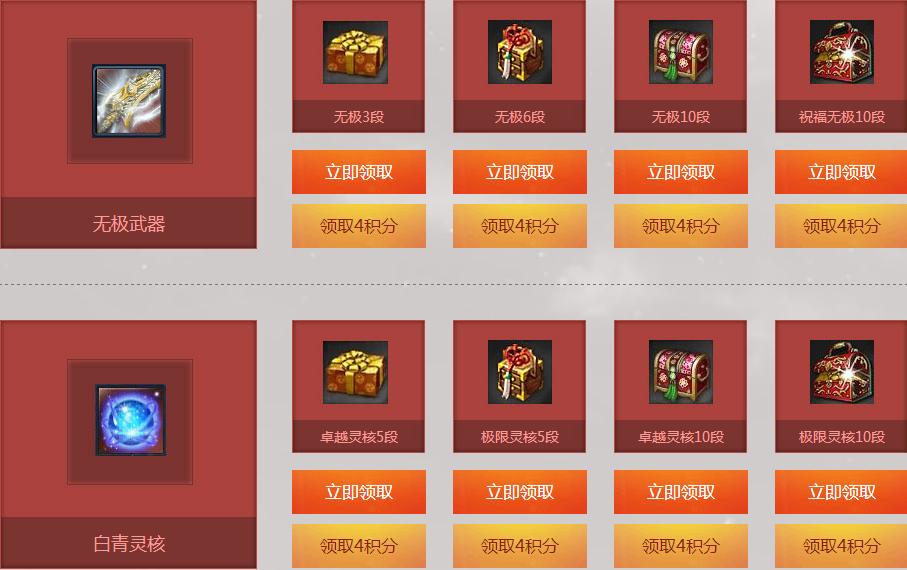Click 领取4积分 under 祝福无极10段
The width and height of the screenshot is (907, 570).
(841, 226)
